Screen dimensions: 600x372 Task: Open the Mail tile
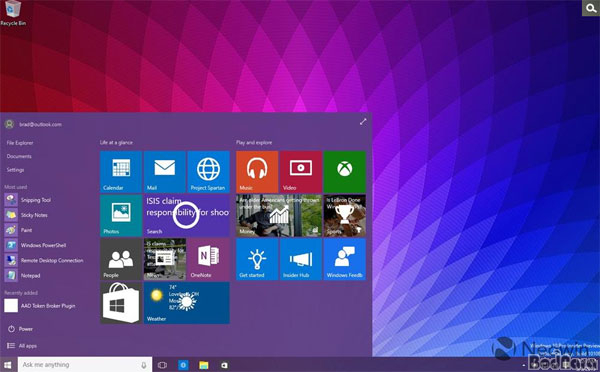pyautogui.click(x=165, y=171)
